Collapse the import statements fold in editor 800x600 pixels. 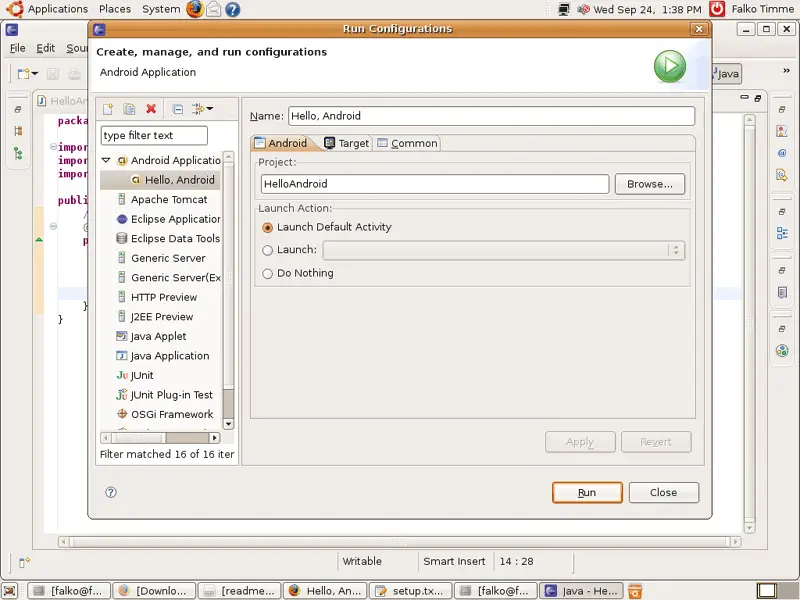coord(53,147)
